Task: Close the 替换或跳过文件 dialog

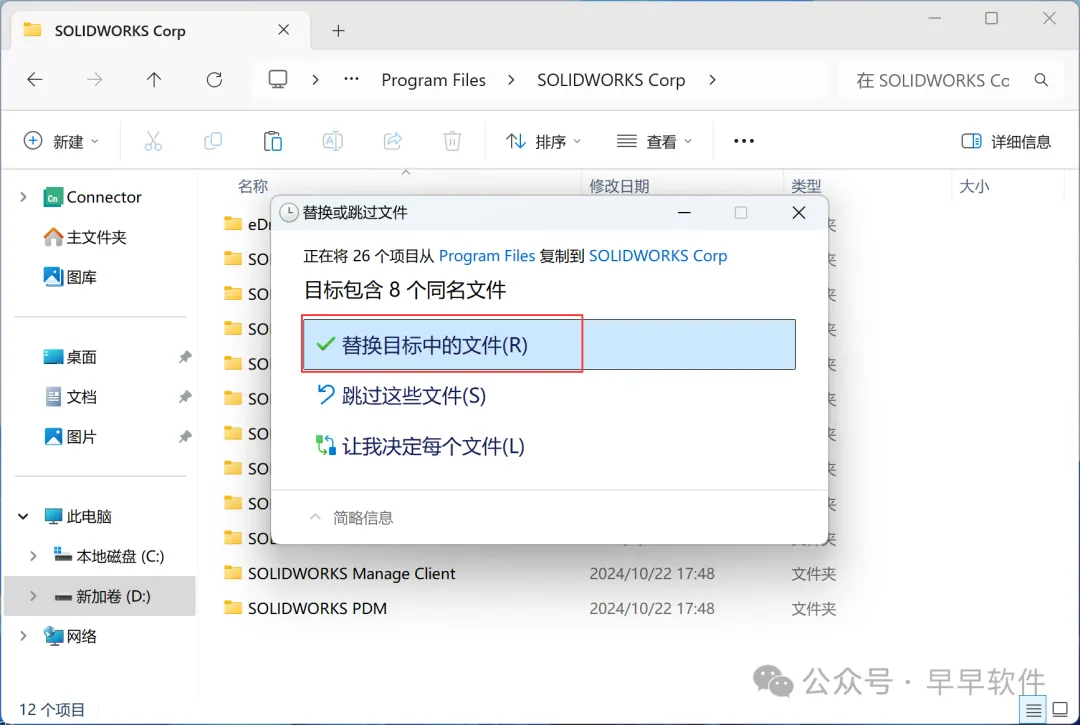Action: tap(798, 213)
